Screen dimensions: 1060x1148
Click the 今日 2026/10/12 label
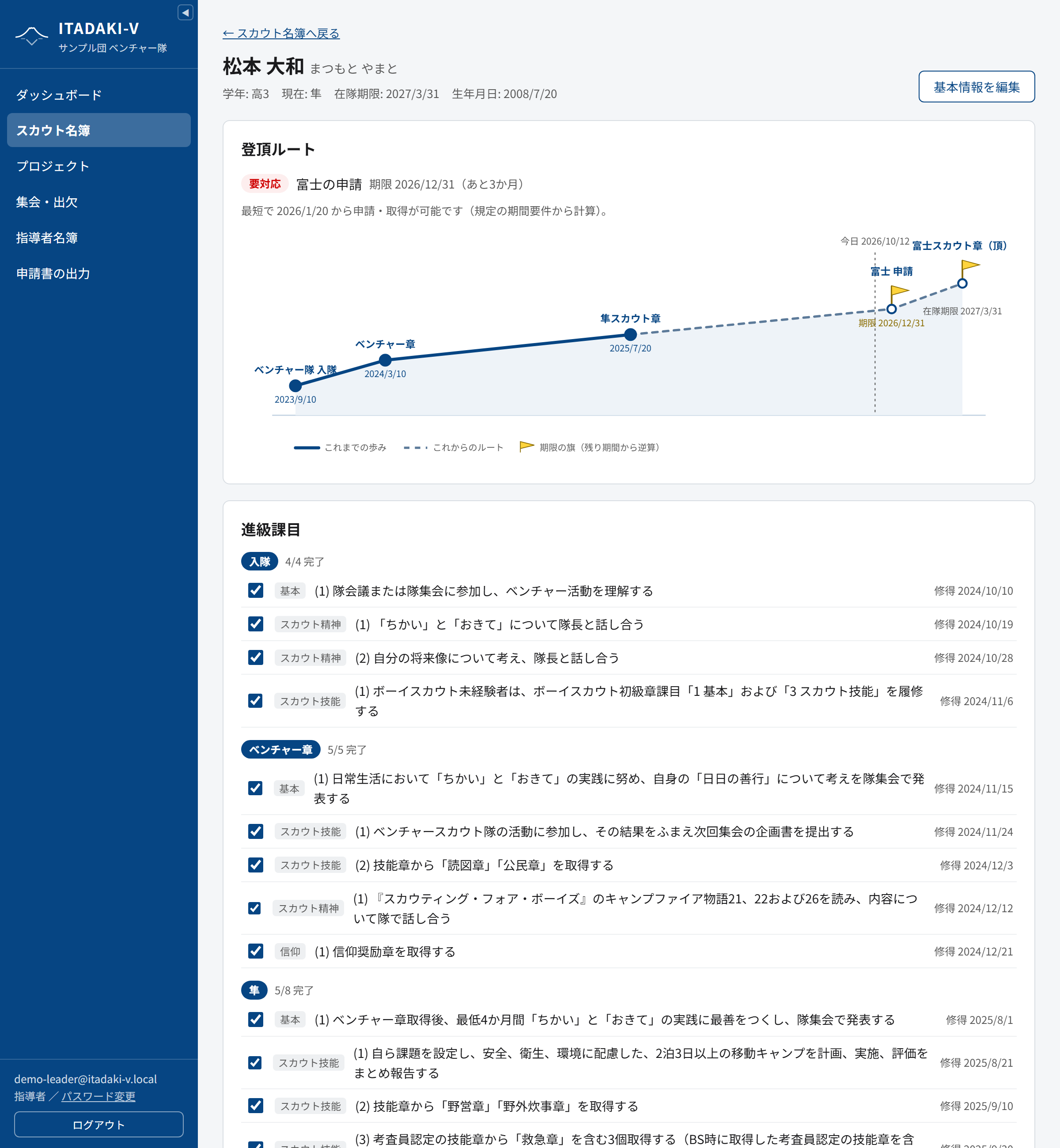[x=875, y=241]
